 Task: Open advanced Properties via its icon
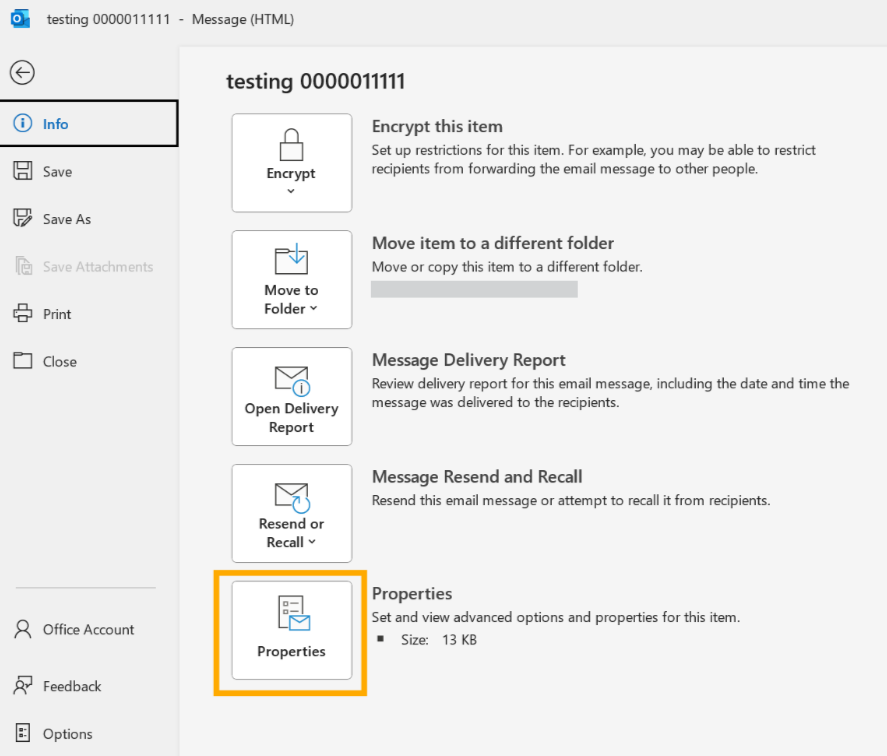[291, 614]
